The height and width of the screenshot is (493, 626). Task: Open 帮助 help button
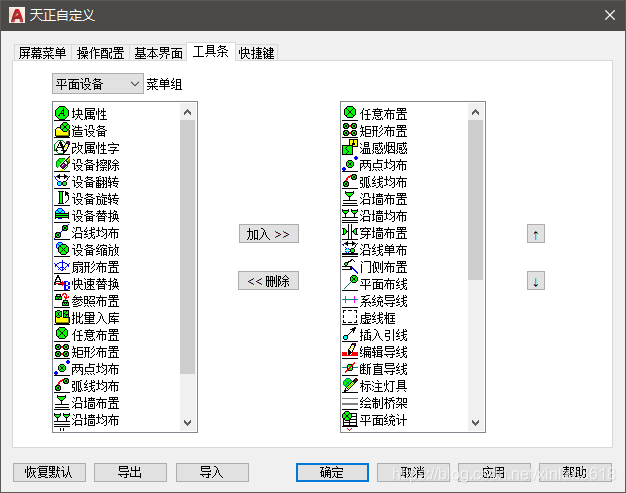(x=575, y=472)
